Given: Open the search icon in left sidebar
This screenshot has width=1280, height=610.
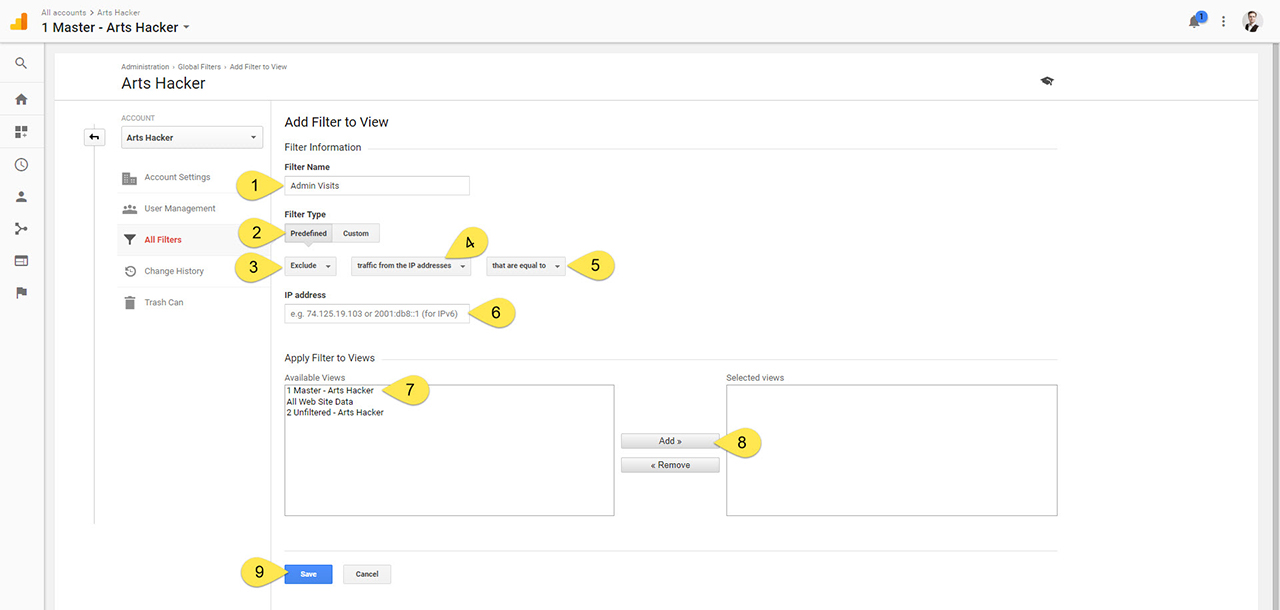Looking at the screenshot, I should pos(21,64).
